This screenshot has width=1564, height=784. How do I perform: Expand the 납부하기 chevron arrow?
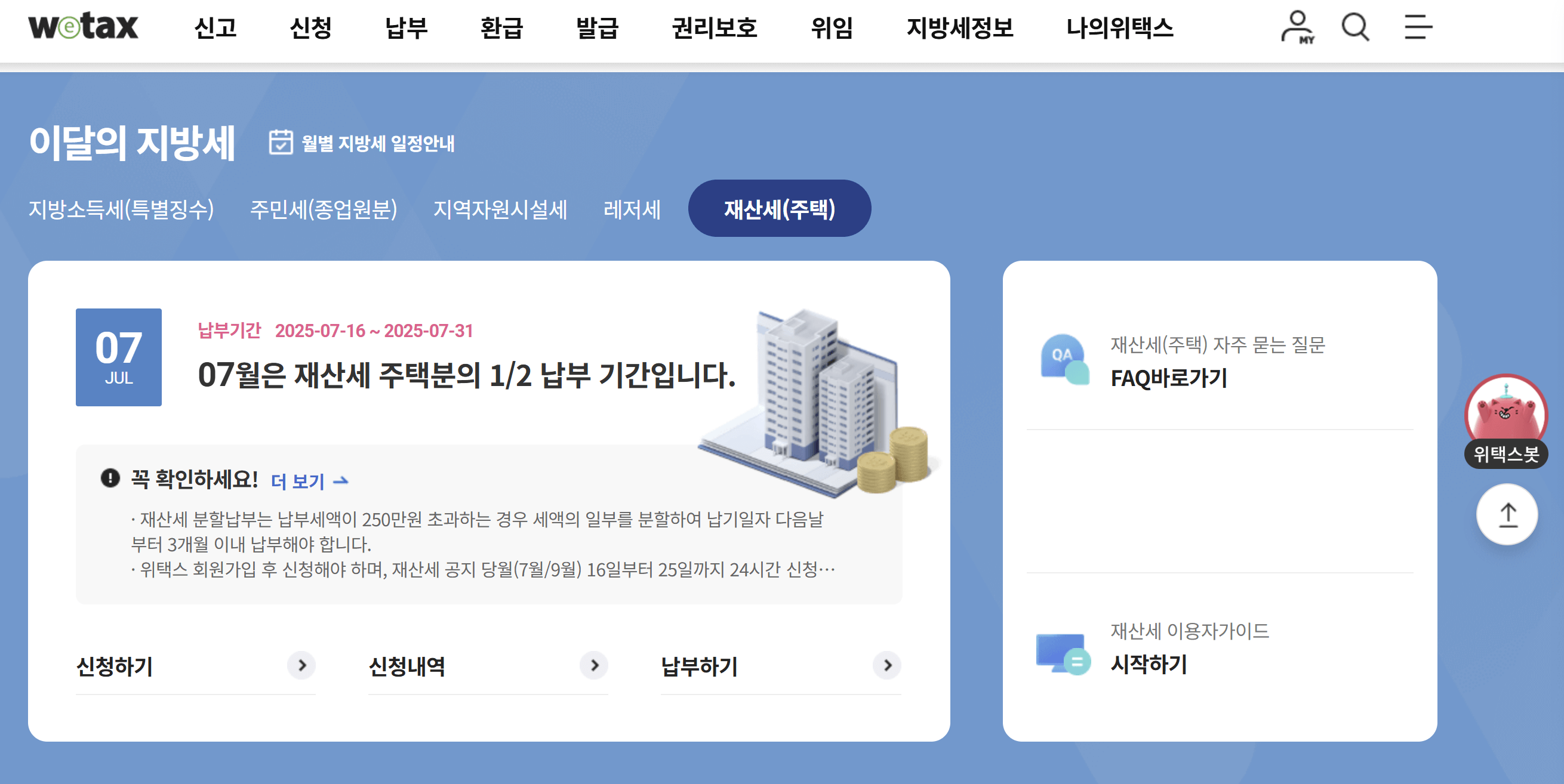click(x=887, y=666)
